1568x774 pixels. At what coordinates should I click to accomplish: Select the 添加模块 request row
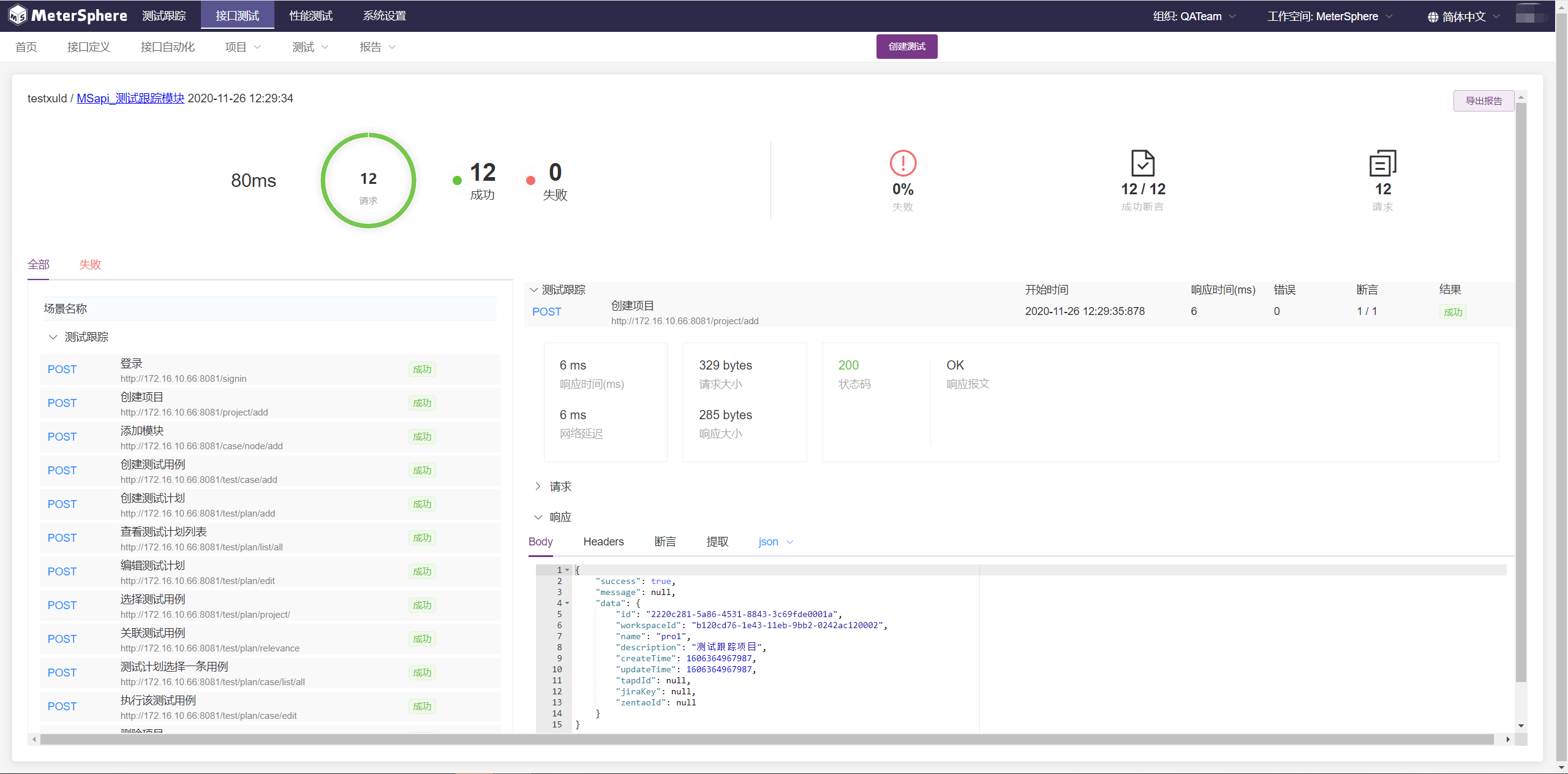coord(270,437)
